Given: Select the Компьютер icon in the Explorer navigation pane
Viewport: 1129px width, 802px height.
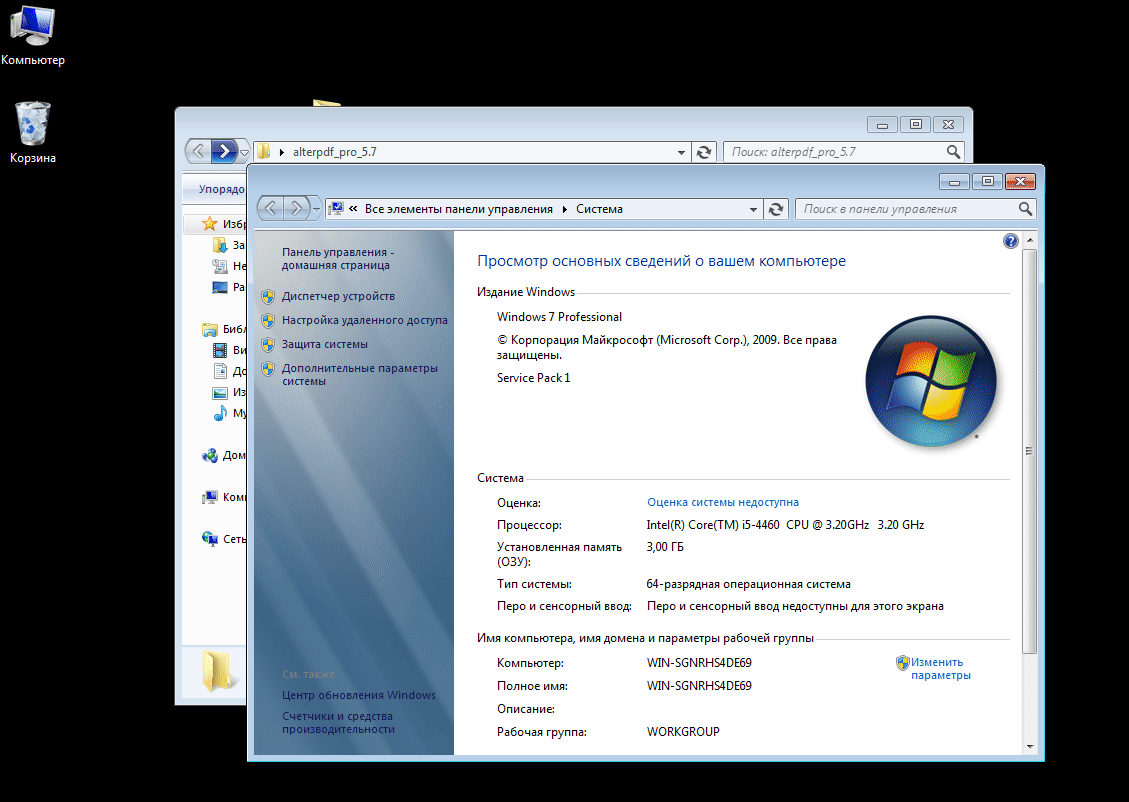Looking at the screenshot, I should point(210,497).
